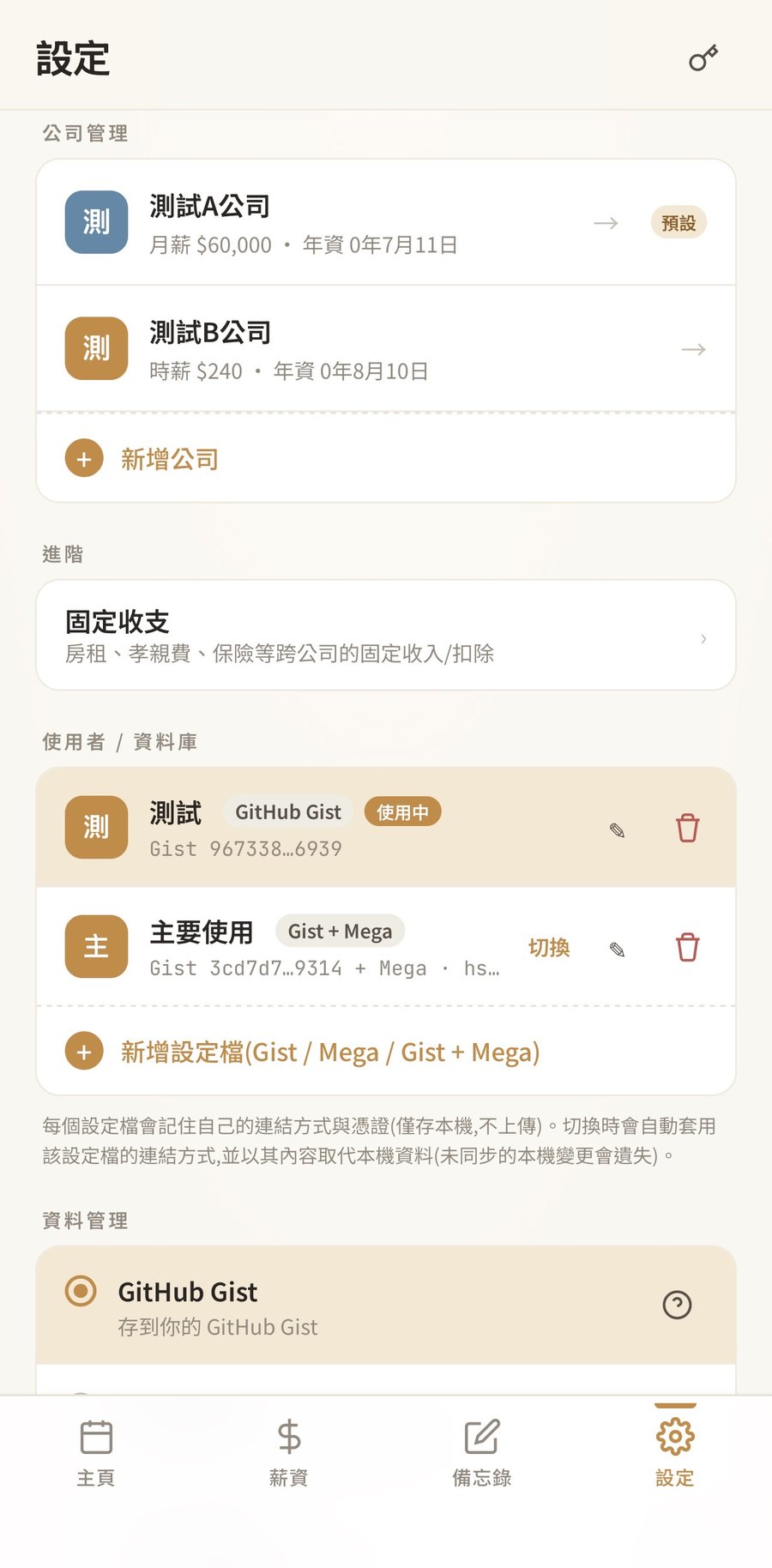Viewport: 772px width, 1568px height.
Task: Edit the 主要使用 profile with pencil icon
Action: tap(617, 949)
